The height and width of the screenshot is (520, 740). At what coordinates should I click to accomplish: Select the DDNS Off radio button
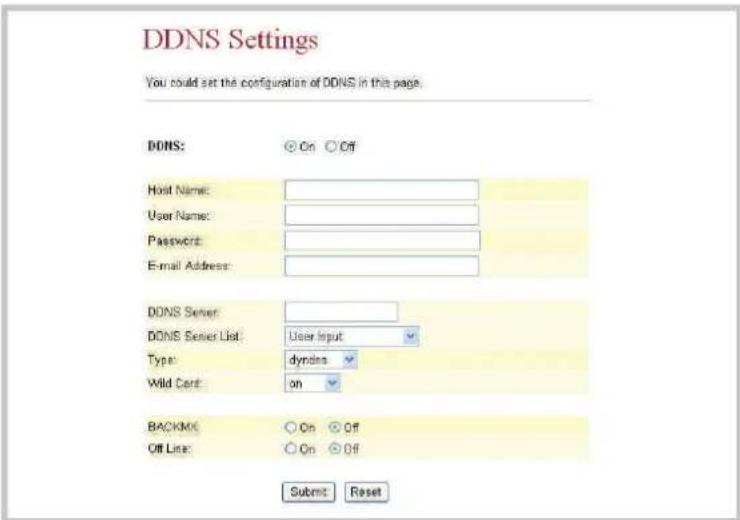click(x=331, y=147)
